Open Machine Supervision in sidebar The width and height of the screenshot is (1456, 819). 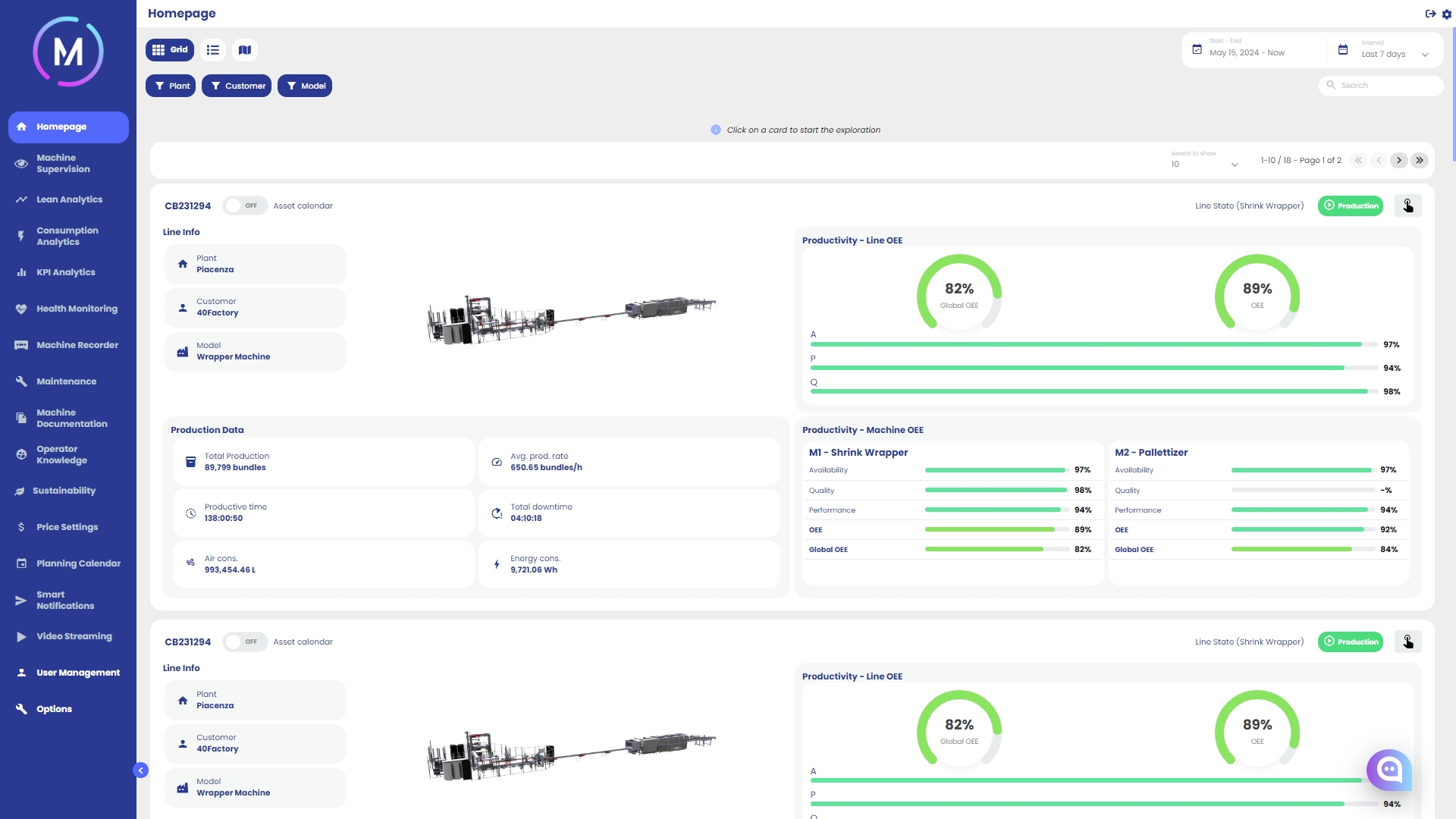click(x=63, y=163)
